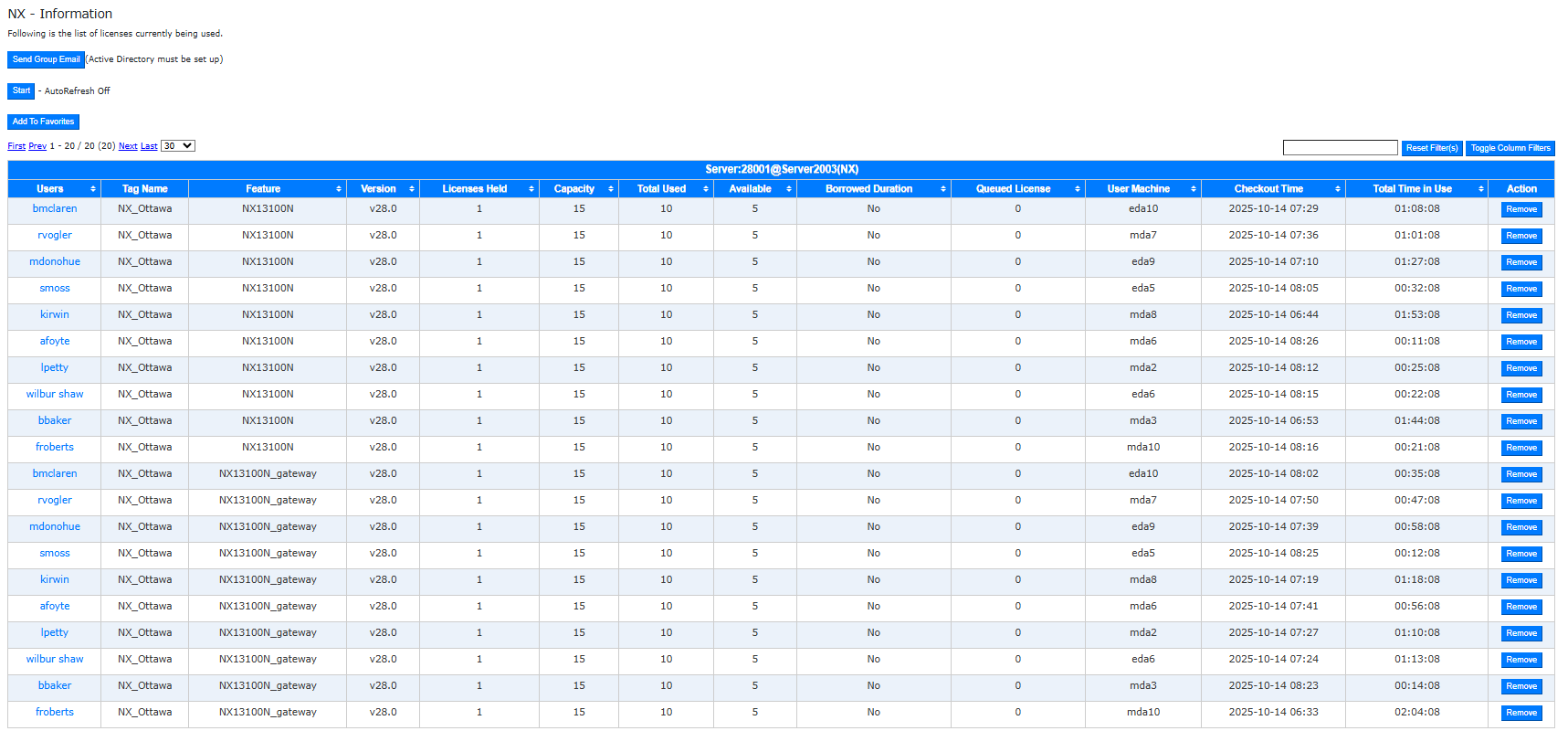Open the rows-per-page dropdown showing 30
The height and width of the screenshot is (731, 1568).
[x=178, y=146]
